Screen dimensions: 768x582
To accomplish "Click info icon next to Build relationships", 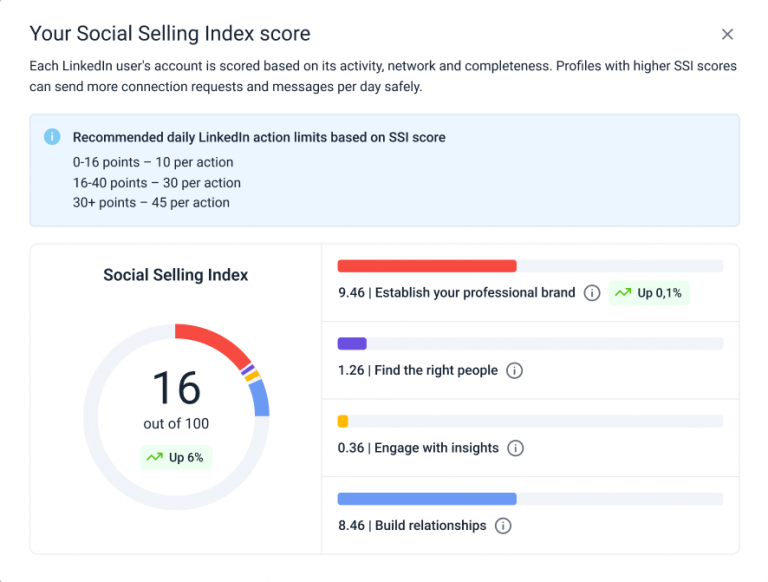I will 503,526.
